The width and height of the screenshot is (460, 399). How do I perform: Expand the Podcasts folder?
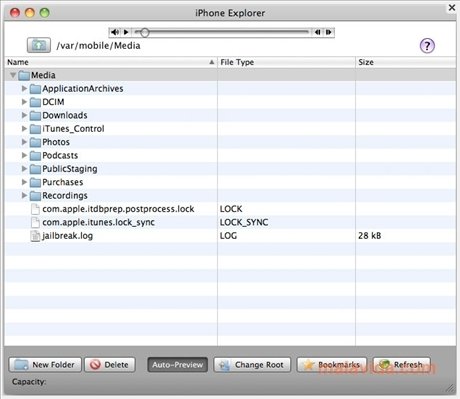pyautogui.click(x=24, y=155)
